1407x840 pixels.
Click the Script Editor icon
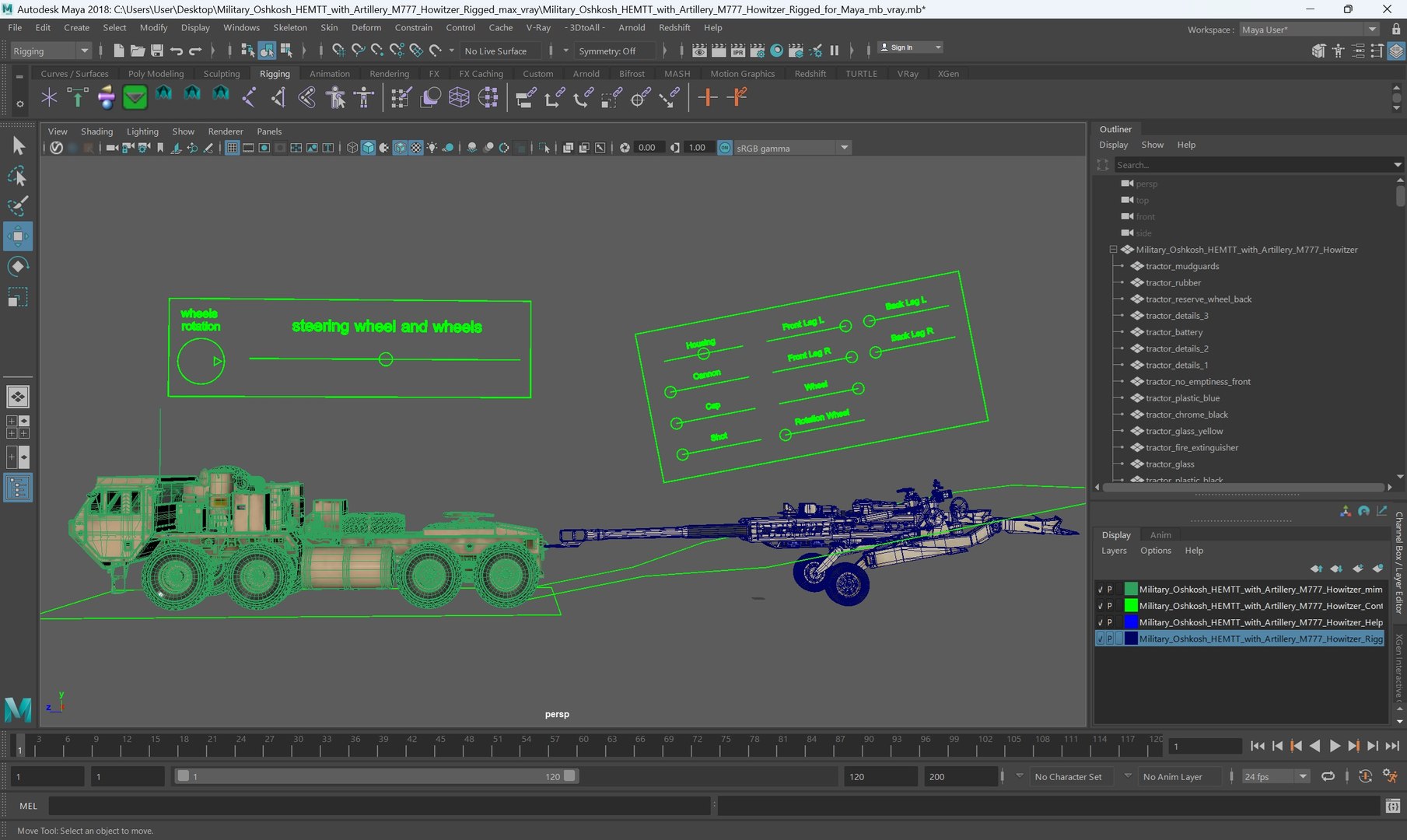1393,806
